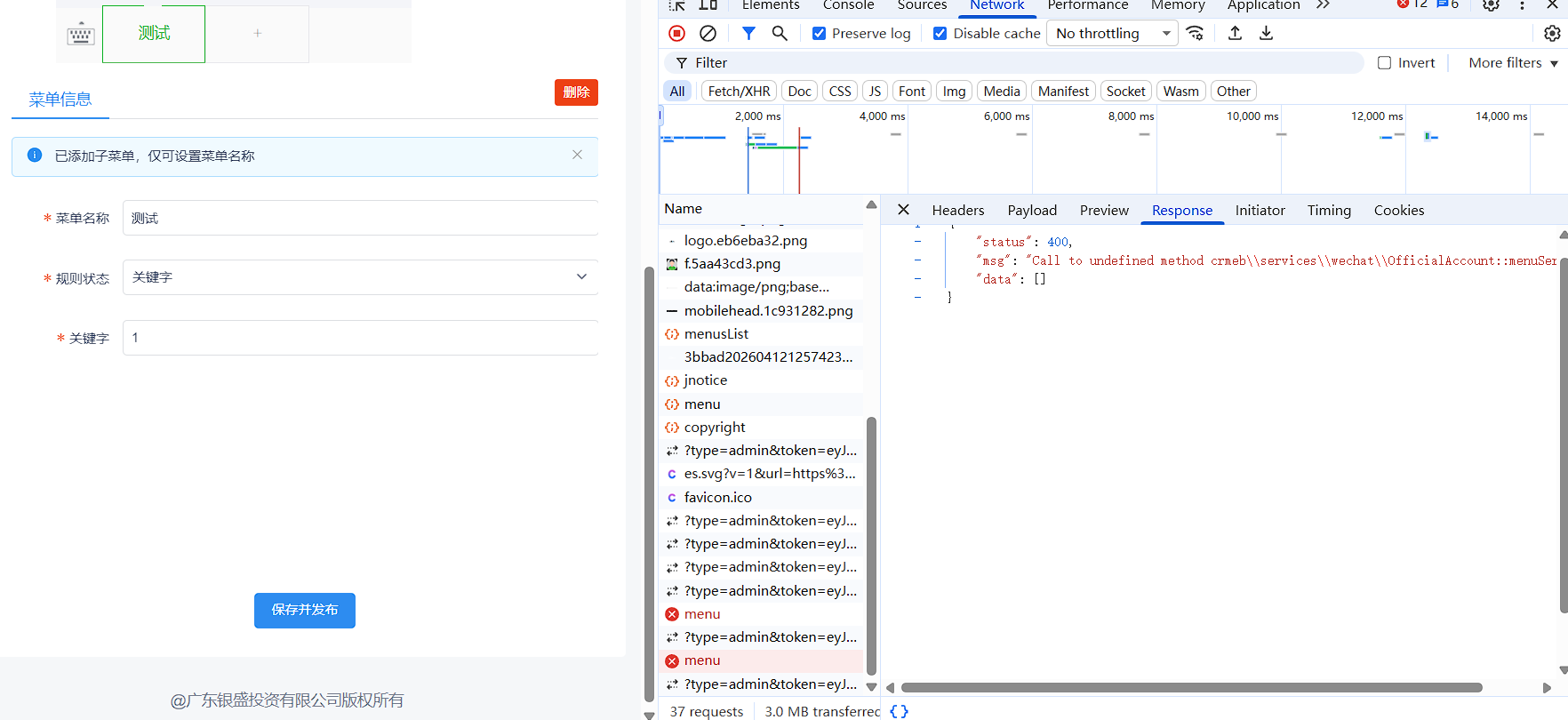Stop recording network log
1568x720 pixels.
(676, 33)
